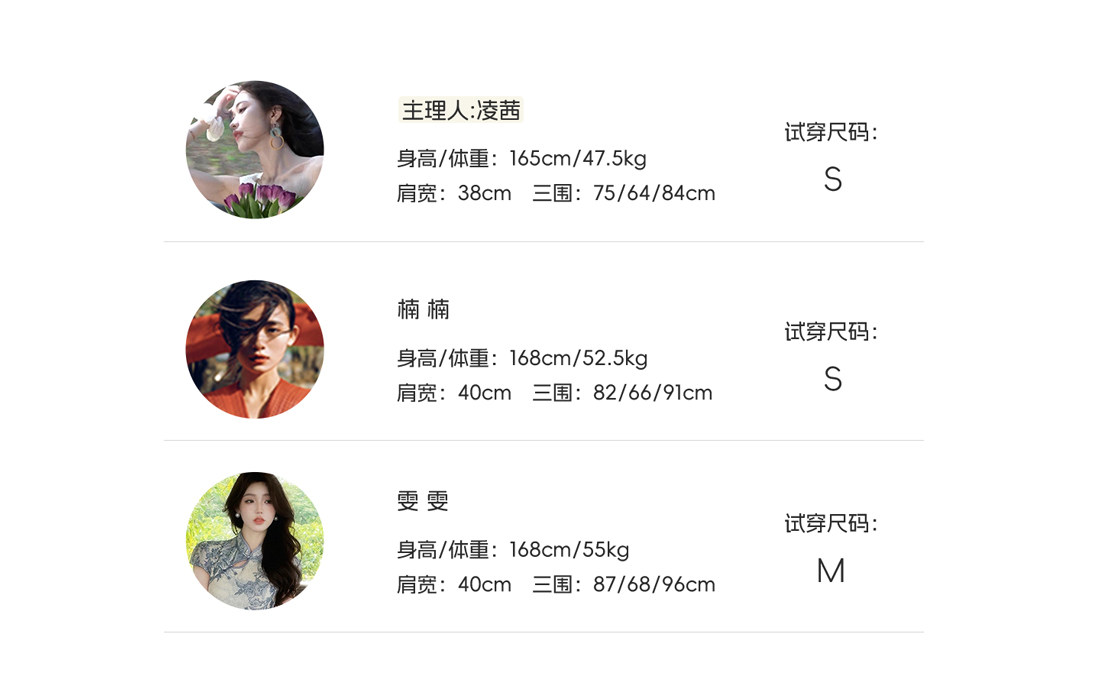Select the name 雯雯
Image resolution: width=1100 pixels, height=696 pixels.
423,501
